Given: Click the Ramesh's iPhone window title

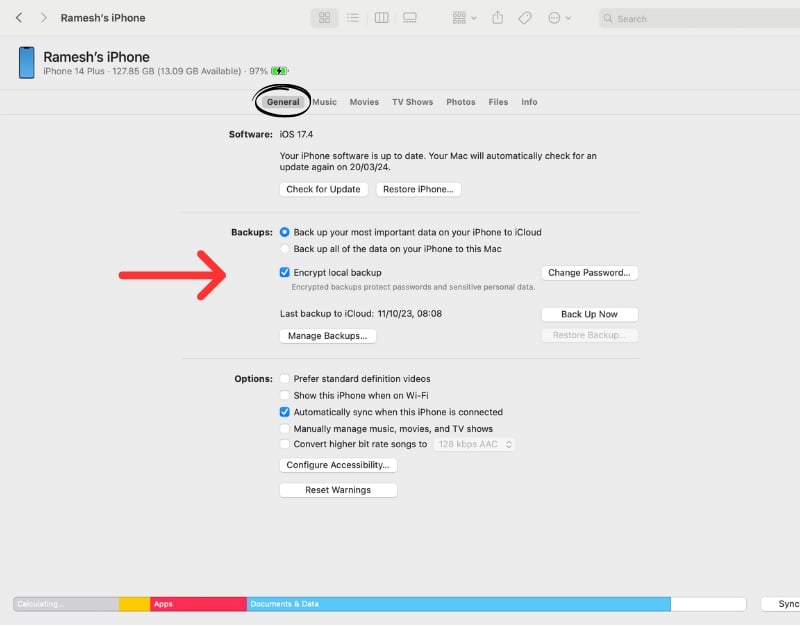Looking at the screenshot, I should coord(103,18).
